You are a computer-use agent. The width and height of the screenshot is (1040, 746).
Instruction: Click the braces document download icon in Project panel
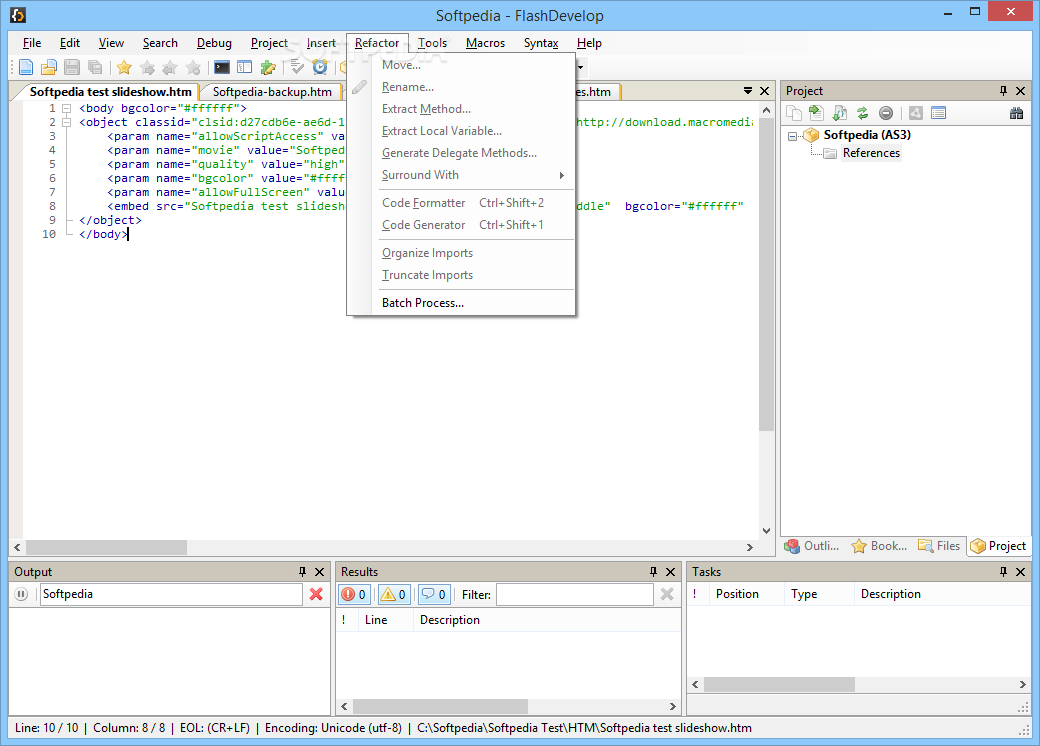pyautogui.click(x=840, y=113)
